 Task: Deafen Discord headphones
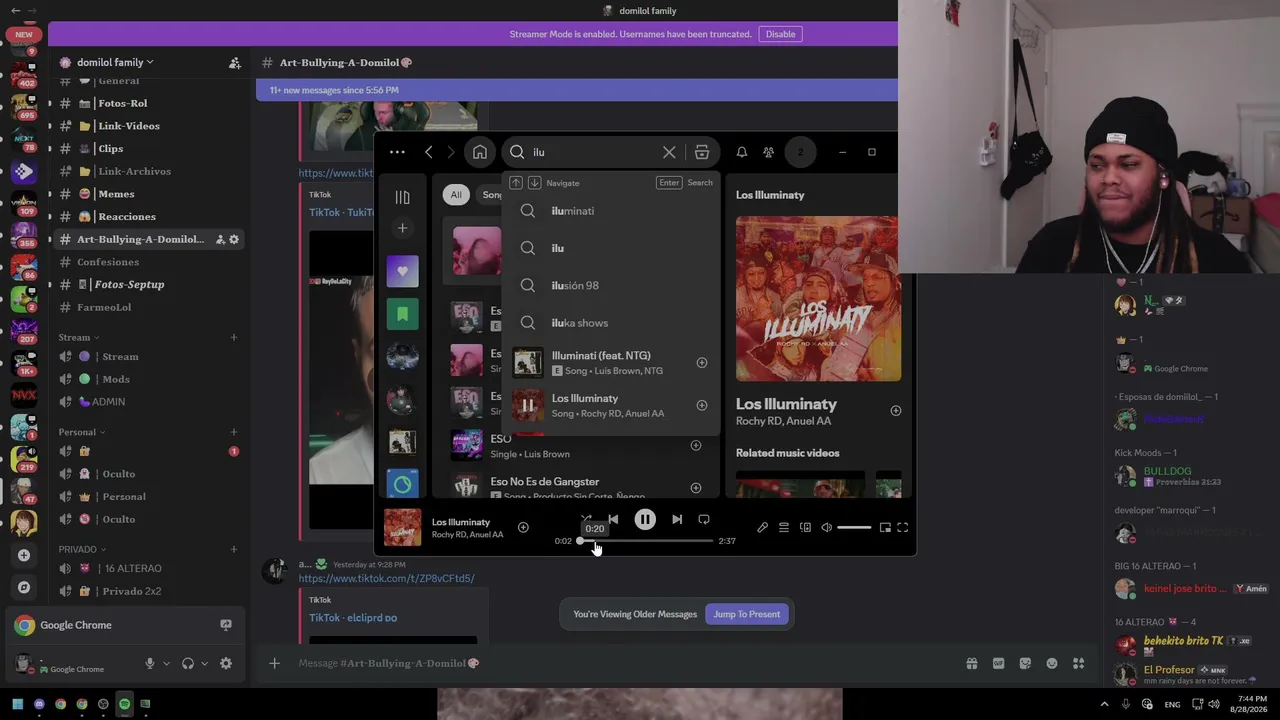point(188,664)
